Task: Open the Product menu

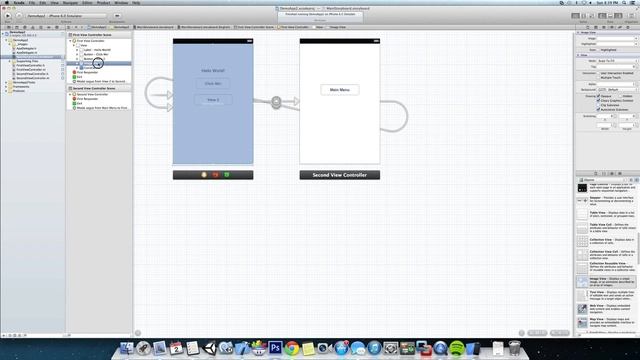Action: [103, 2]
